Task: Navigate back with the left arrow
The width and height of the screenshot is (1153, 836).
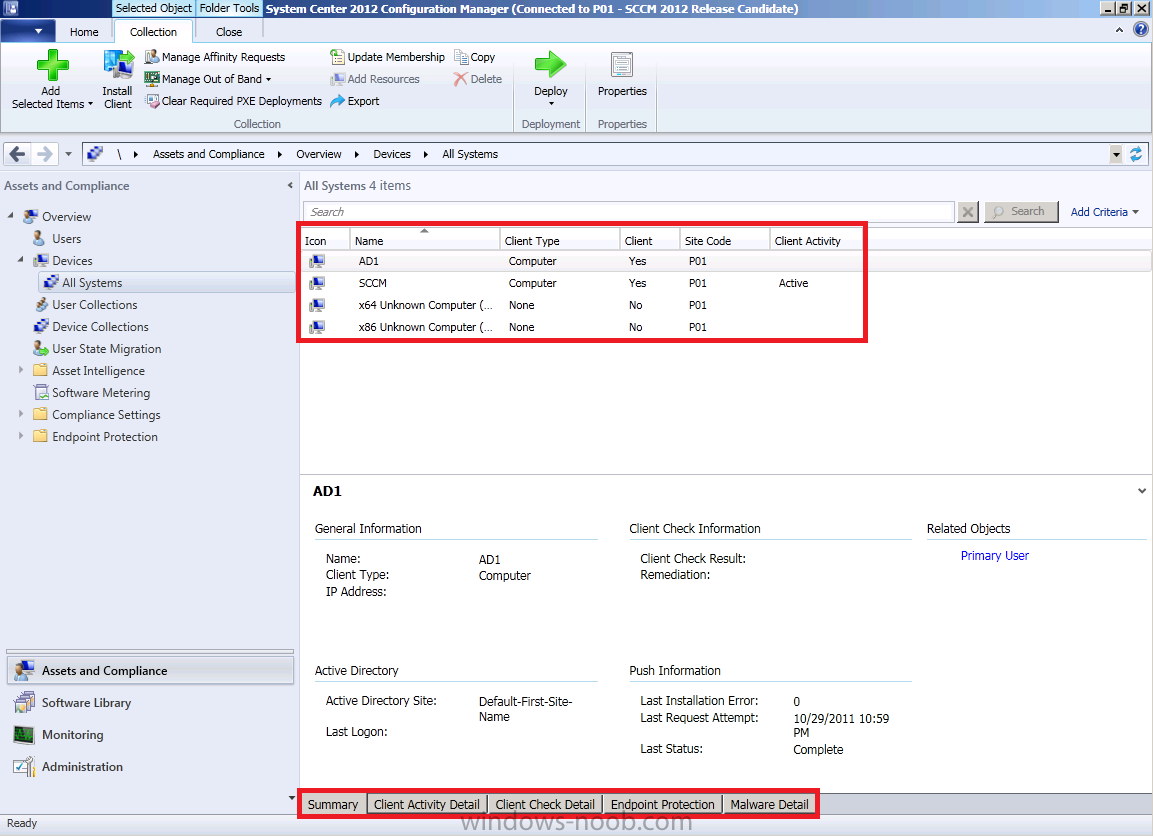Action: point(18,154)
